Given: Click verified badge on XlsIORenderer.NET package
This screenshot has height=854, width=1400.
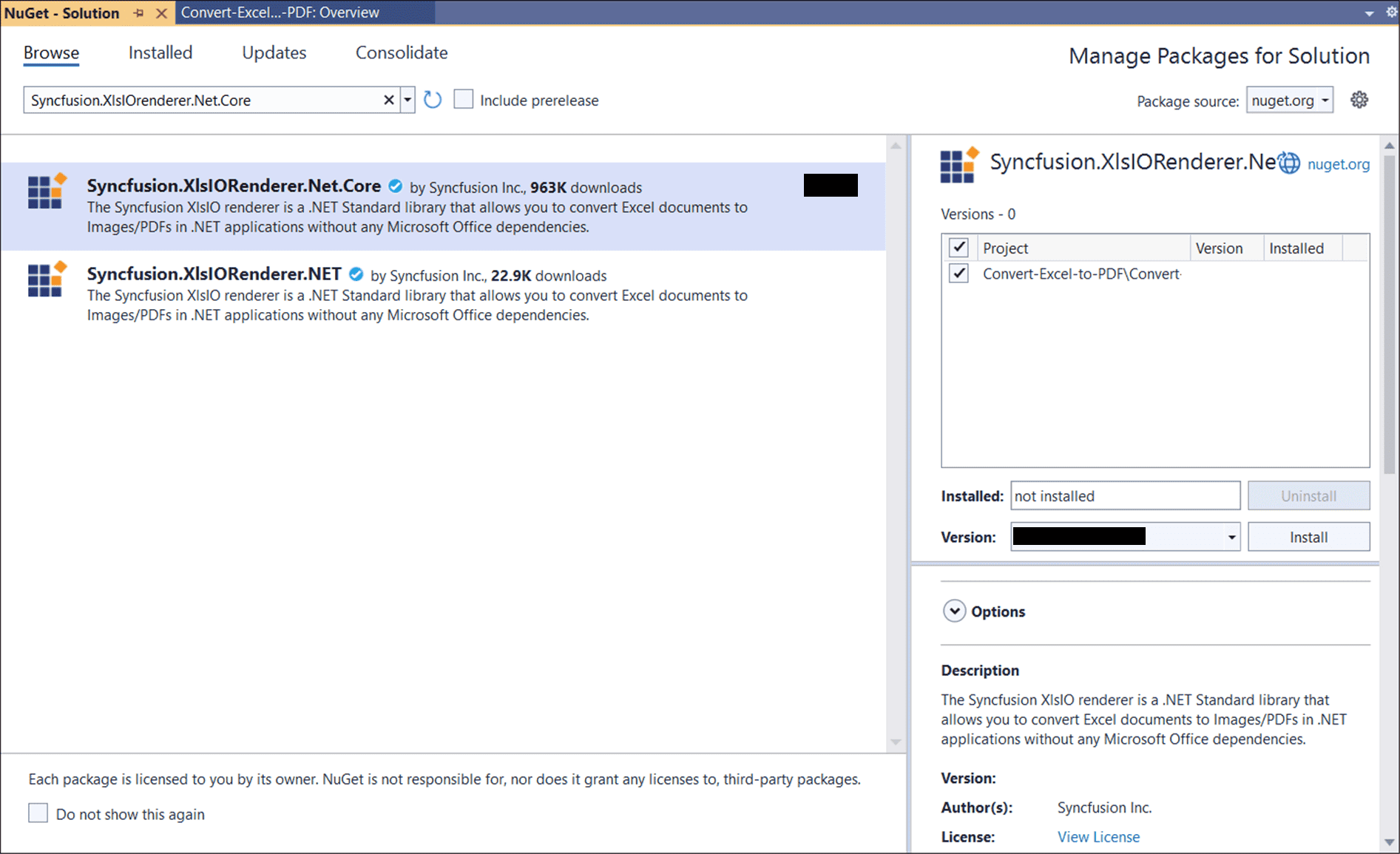Looking at the screenshot, I should [356, 274].
